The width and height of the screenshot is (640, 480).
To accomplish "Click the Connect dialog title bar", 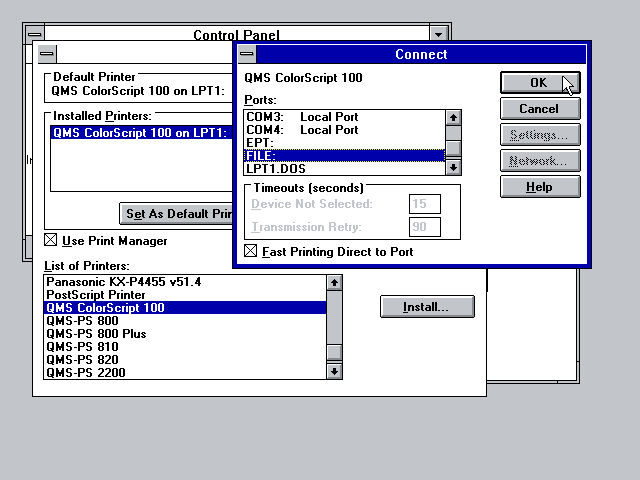I will [x=421, y=54].
